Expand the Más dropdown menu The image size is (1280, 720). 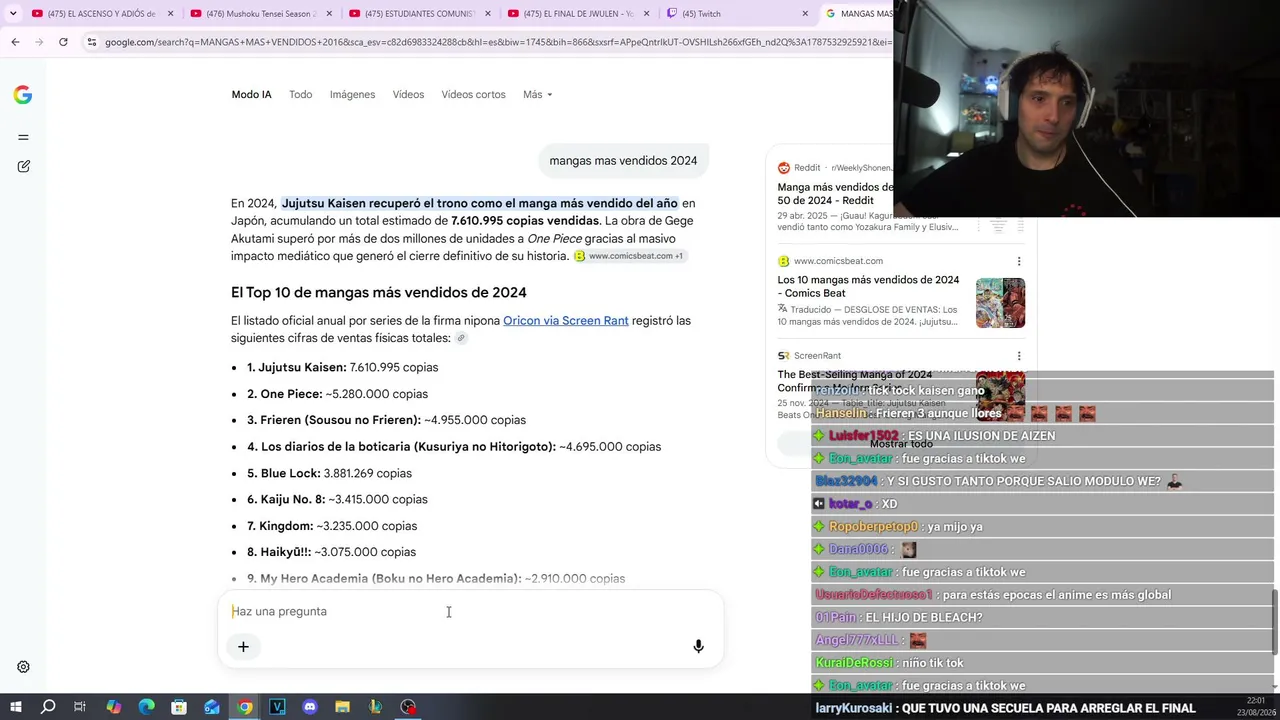tap(537, 95)
